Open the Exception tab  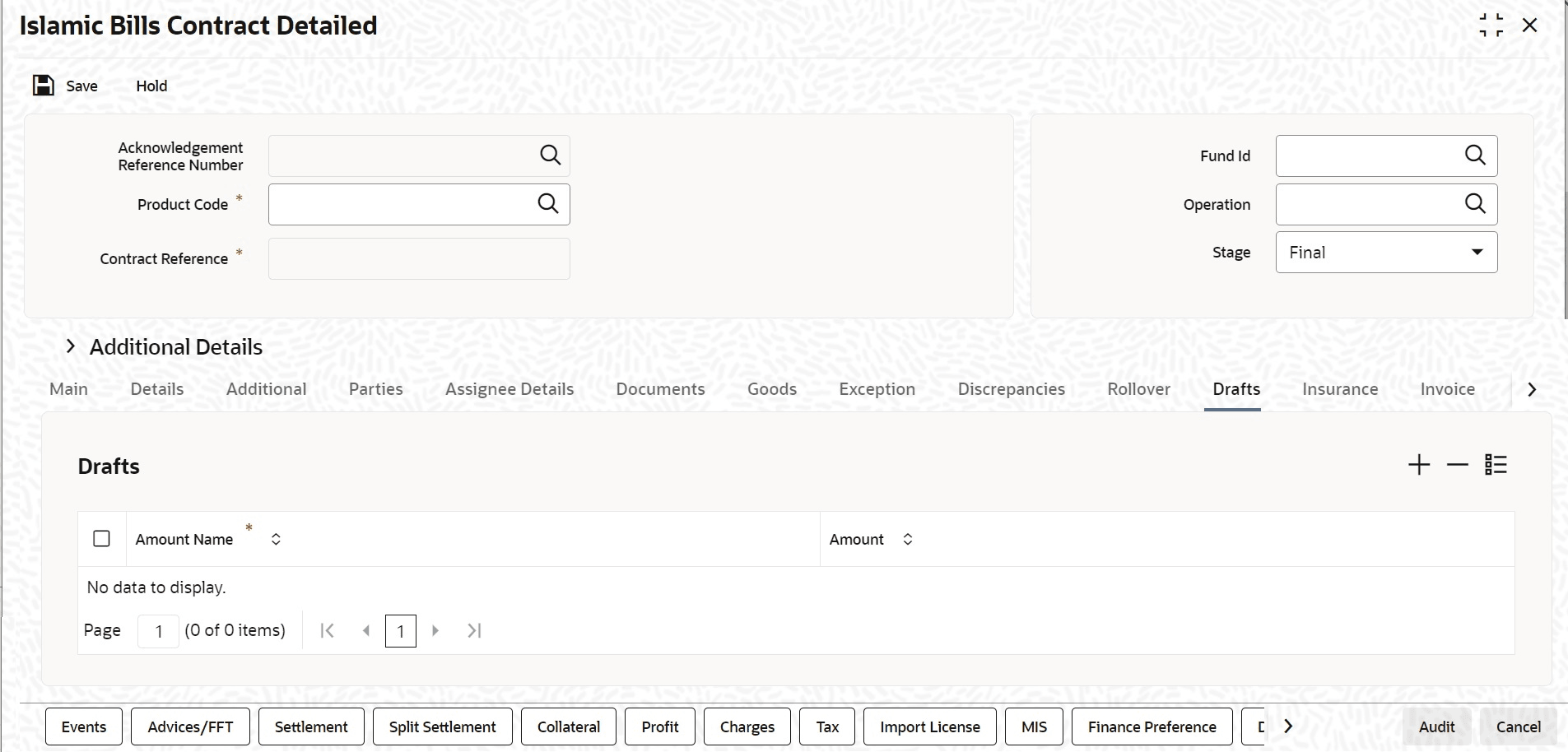pyautogui.click(x=877, y=389)
